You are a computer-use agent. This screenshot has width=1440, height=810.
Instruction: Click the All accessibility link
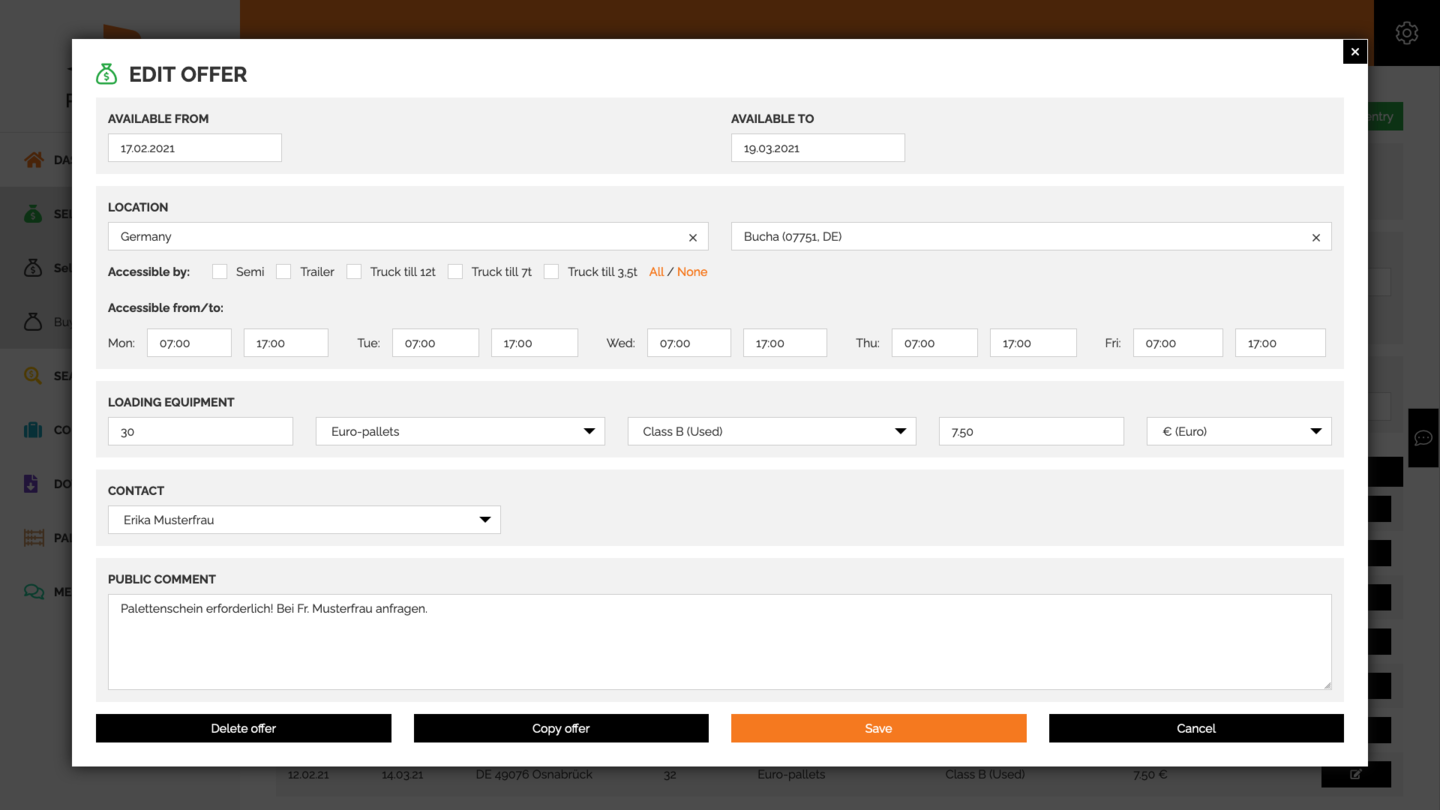(656, 272)
